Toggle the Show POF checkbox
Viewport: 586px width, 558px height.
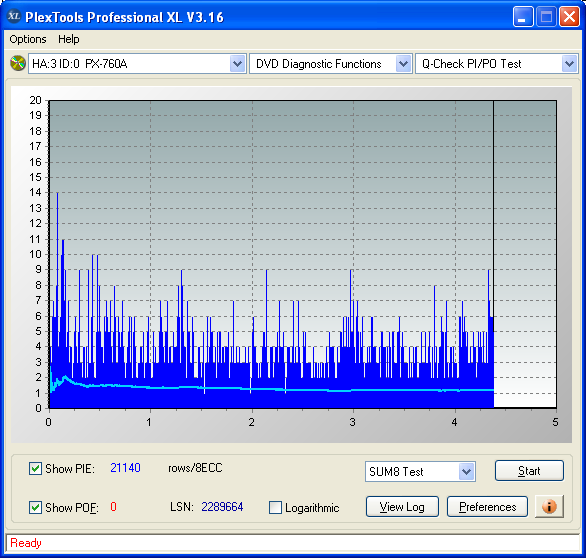point(35,507)
